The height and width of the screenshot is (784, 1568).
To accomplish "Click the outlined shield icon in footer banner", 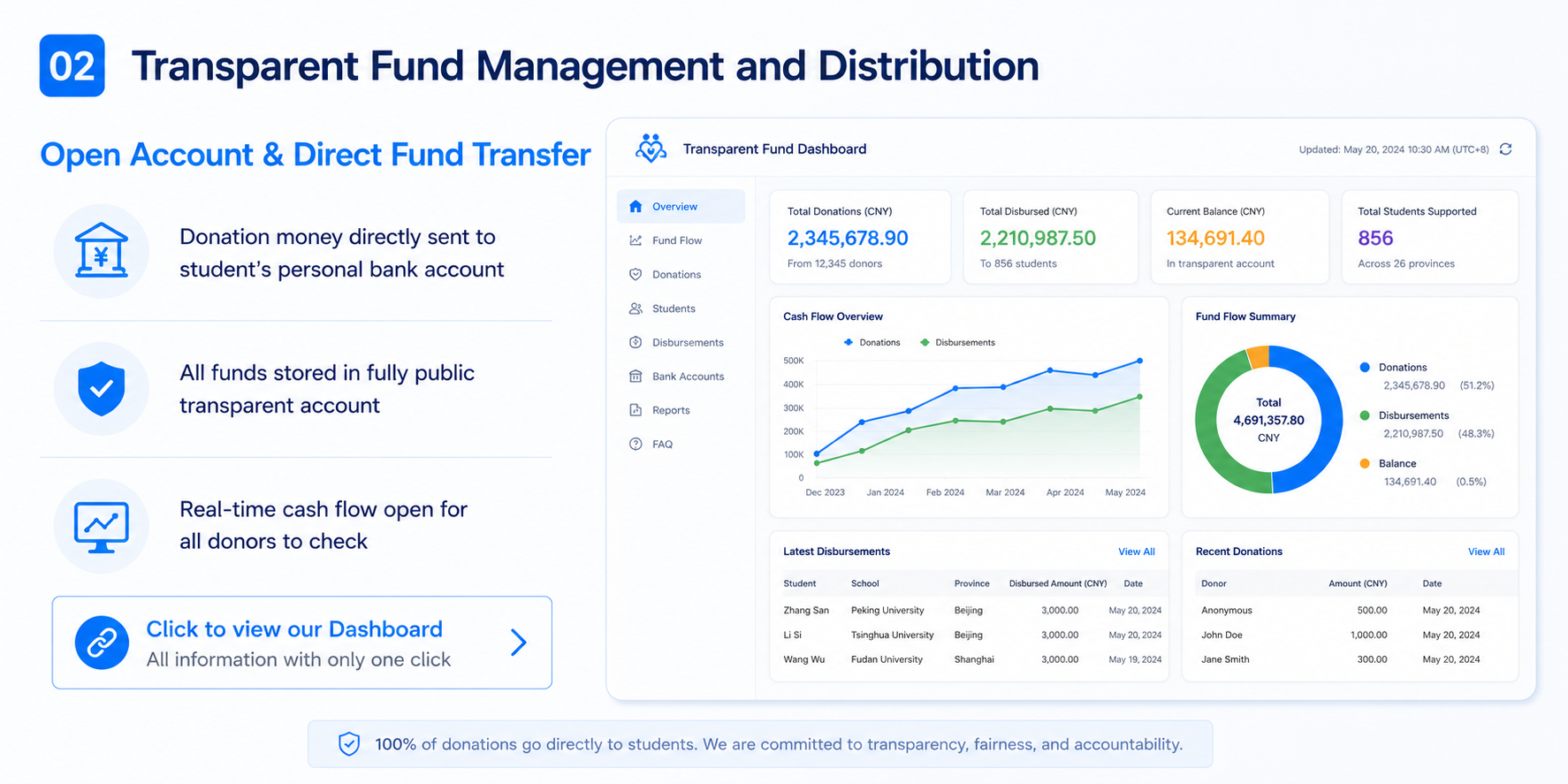I will 349,744.
